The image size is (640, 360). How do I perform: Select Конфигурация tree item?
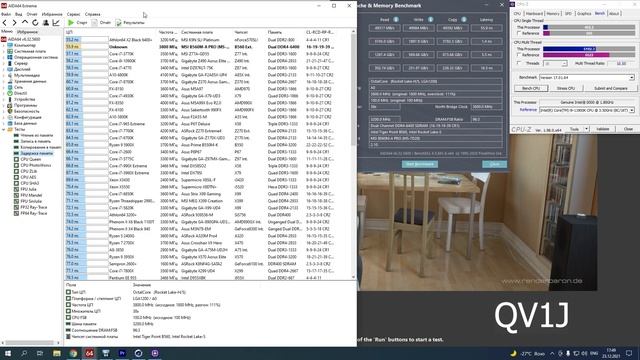click(28, 117)
